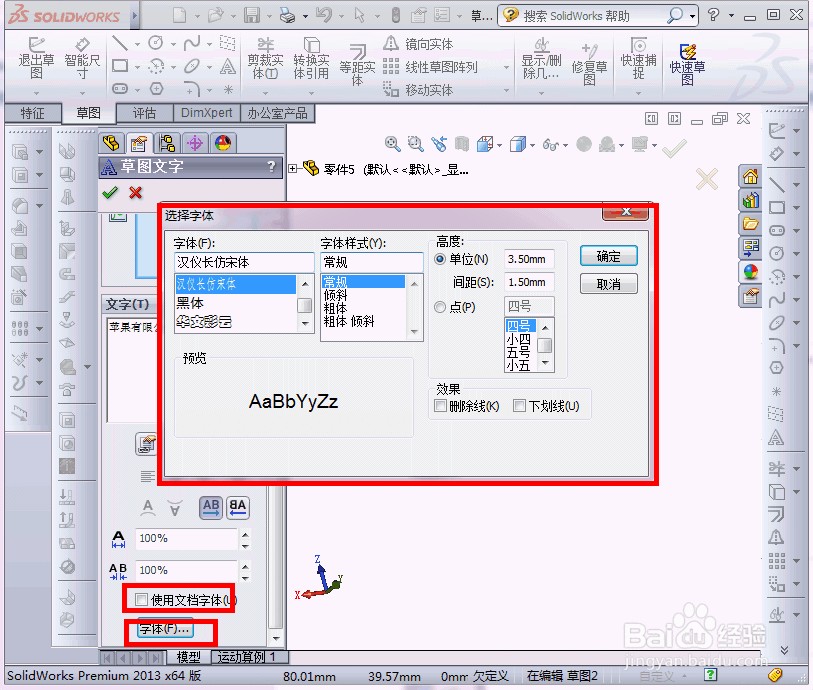Switch to Office Products (办公室产品) tab

[277, 112]
